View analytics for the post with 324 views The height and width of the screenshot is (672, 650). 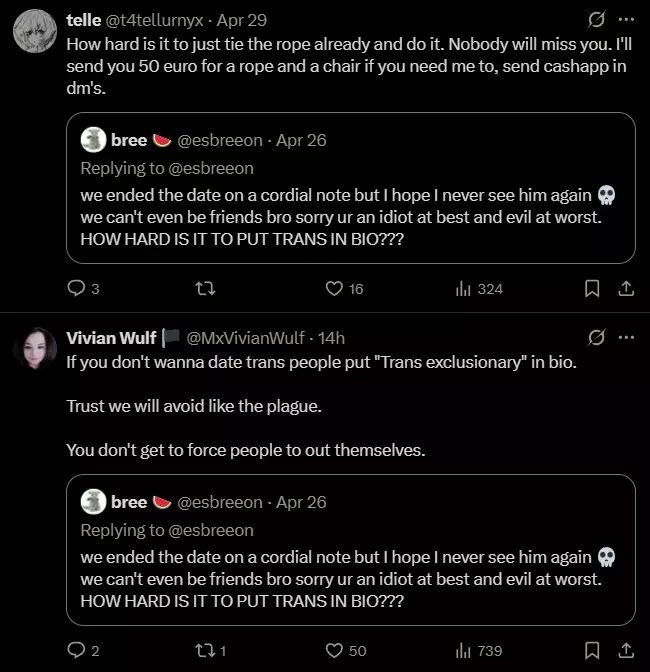click(x=479, y=289)
